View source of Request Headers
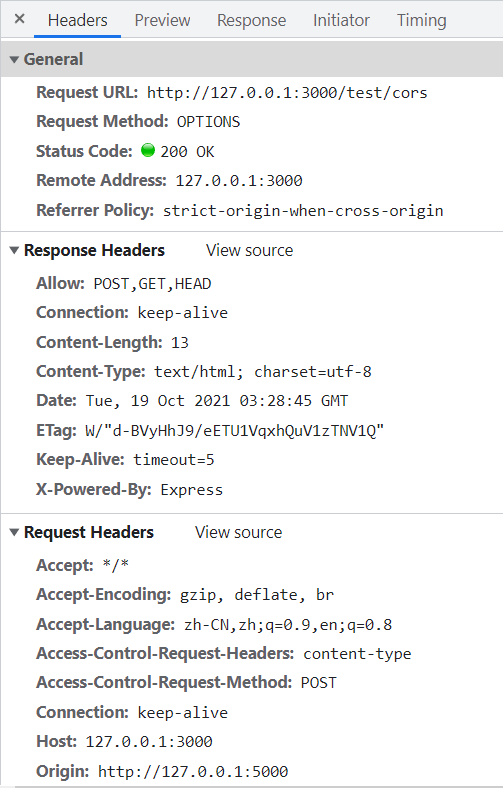 (x=239, y=532)
